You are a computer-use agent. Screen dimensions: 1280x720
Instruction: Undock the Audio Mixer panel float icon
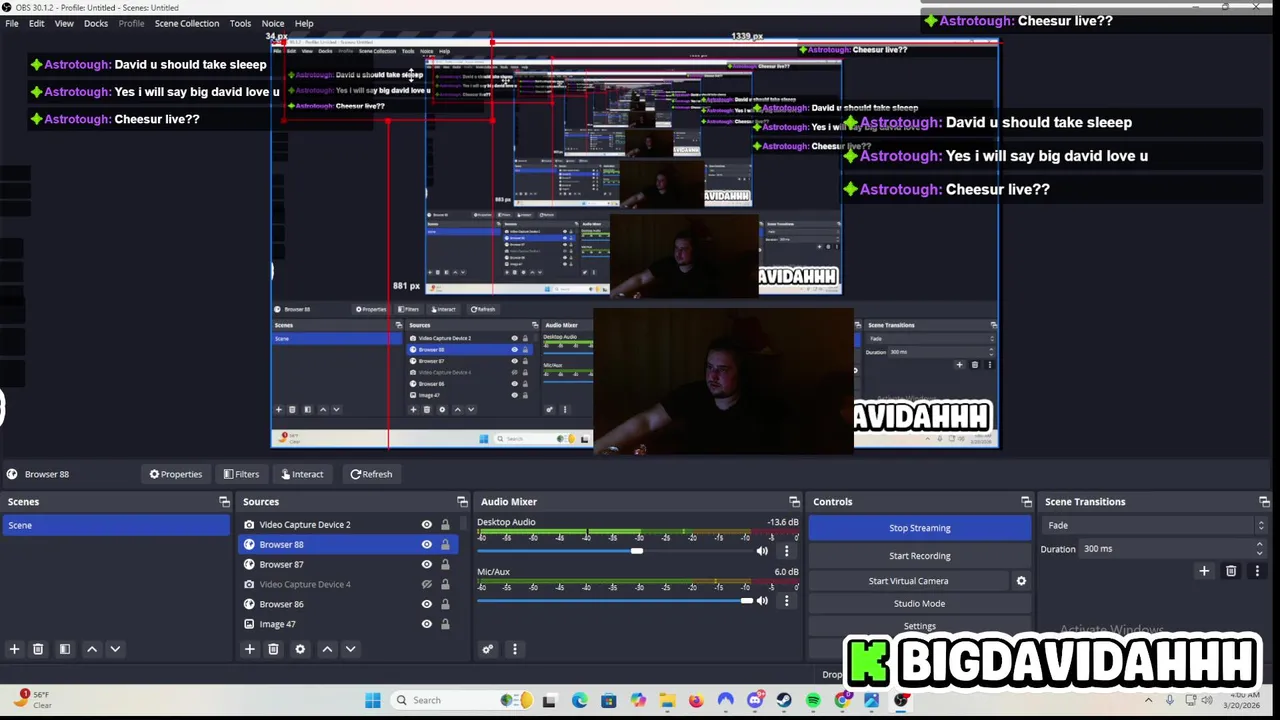794,502
